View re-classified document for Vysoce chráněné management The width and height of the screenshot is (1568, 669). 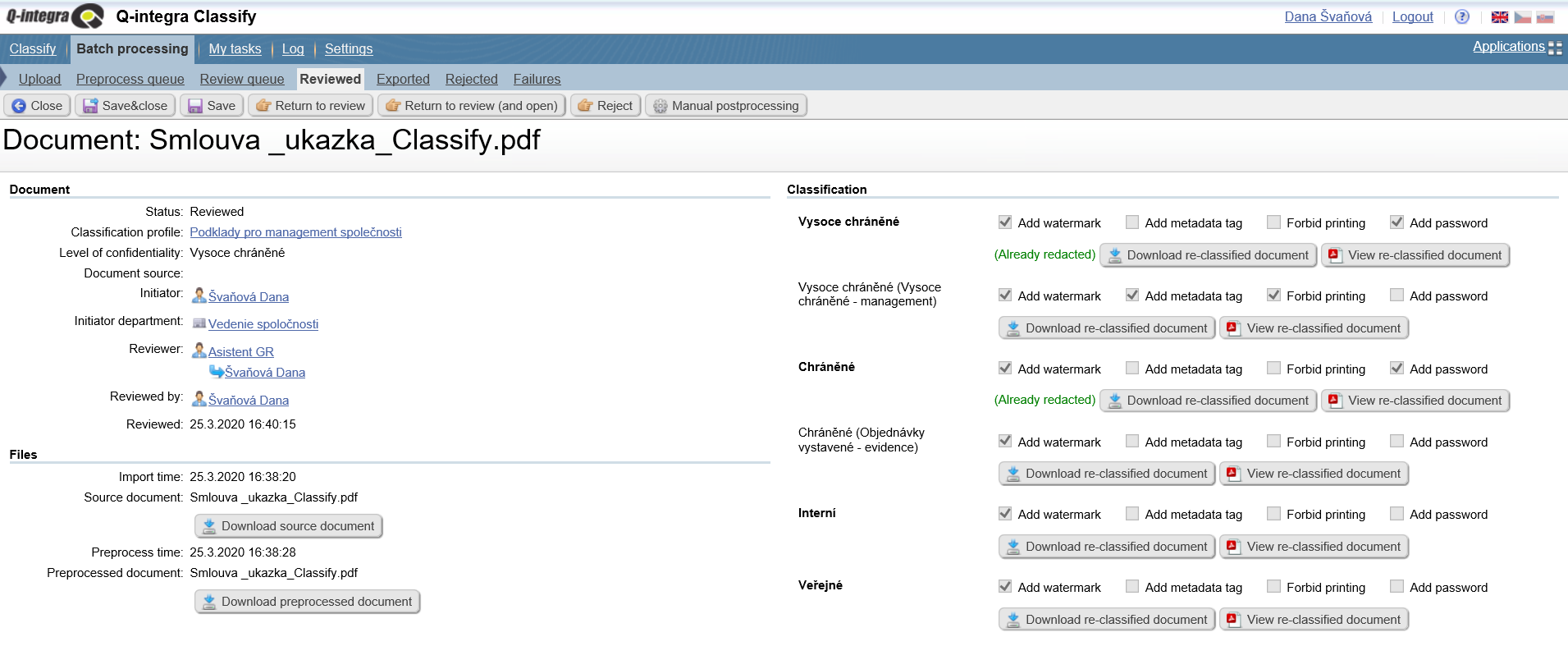click(1314, 328)
